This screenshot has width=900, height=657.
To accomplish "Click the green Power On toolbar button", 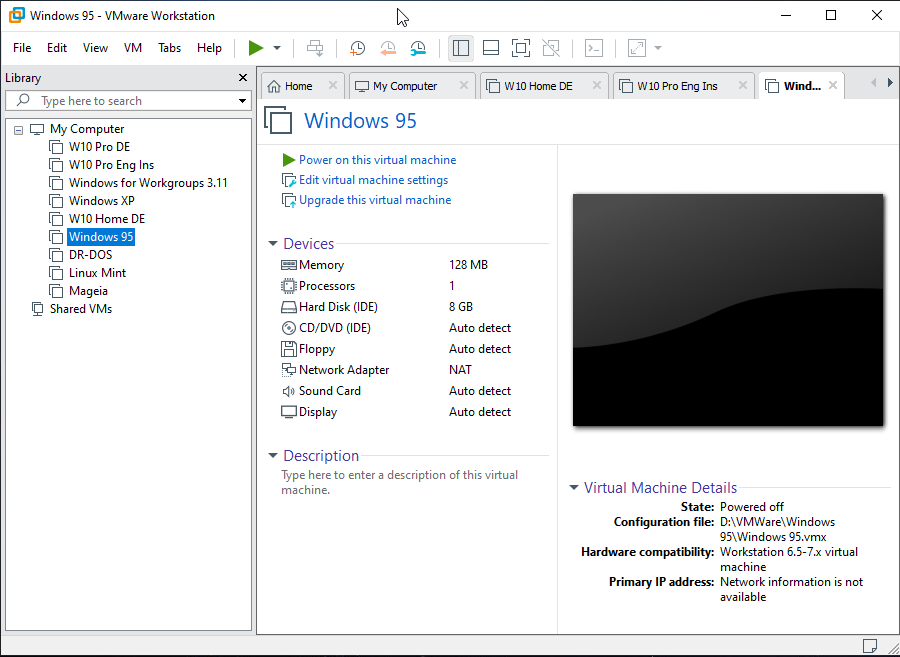I will (x=256, y=48).
